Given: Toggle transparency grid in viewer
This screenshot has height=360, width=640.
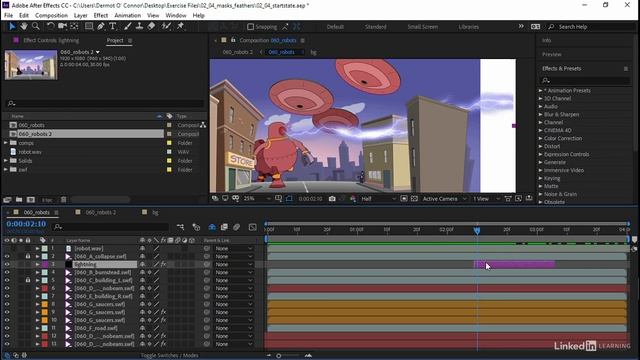Looking at the screenshot, I should [x=414, y=199].
